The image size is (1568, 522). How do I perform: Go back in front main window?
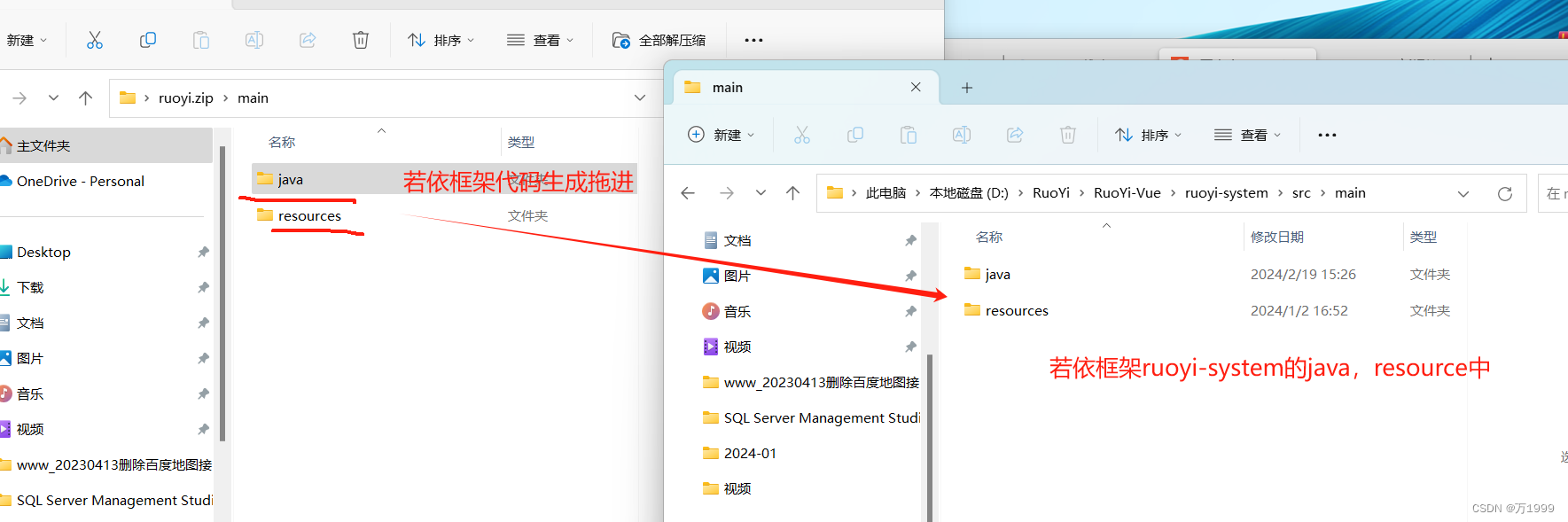tap(688, 193)
